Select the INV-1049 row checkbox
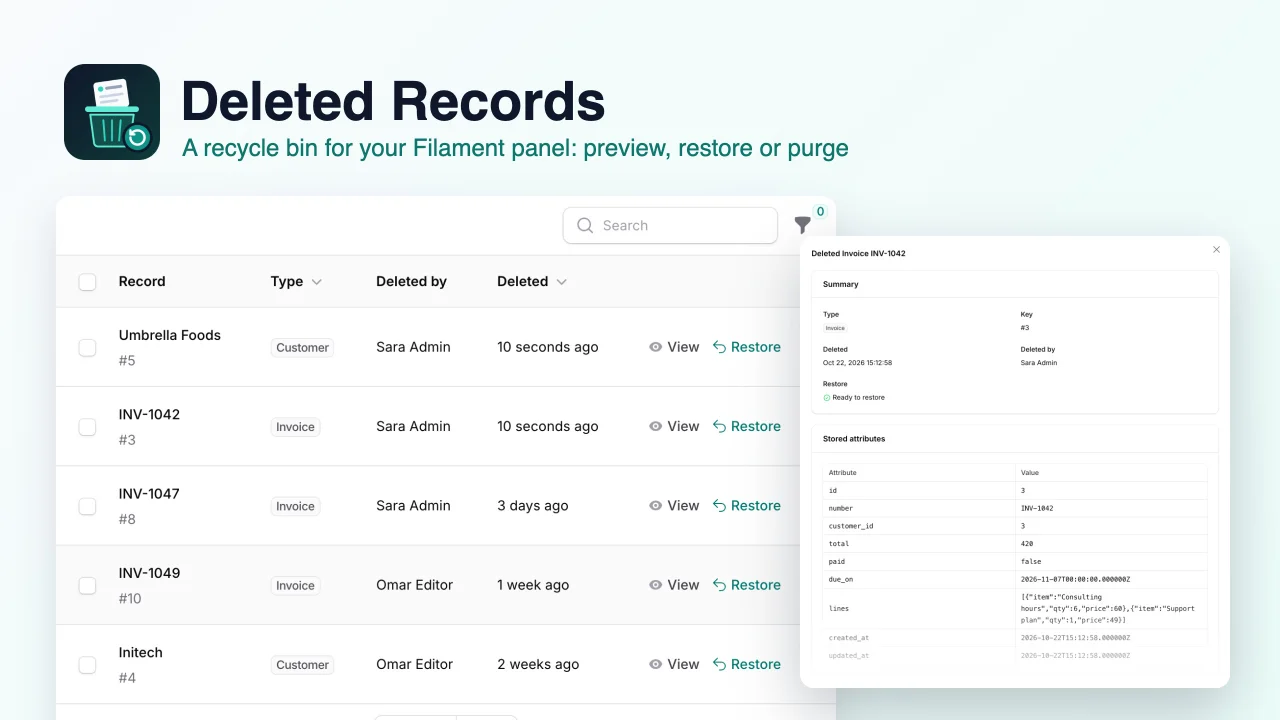 [87, 585]
